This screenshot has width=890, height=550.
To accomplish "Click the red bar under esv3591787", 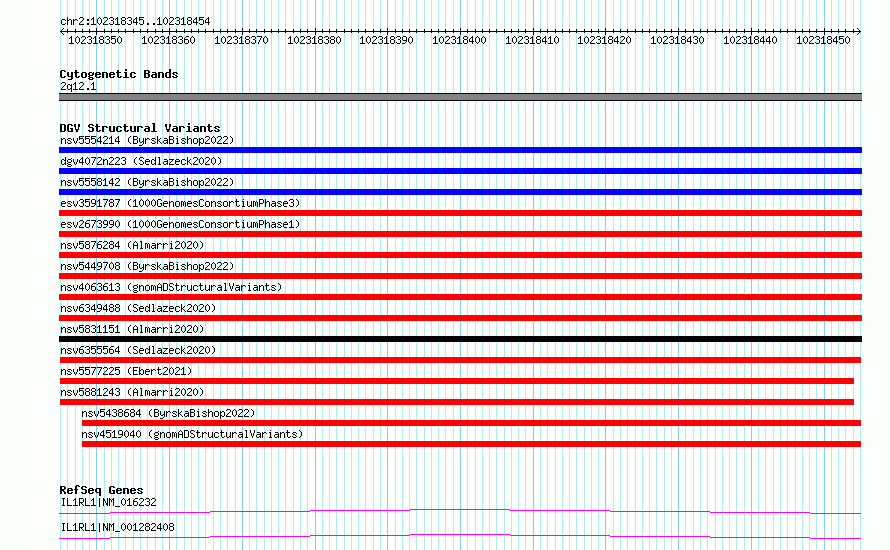I will (460, 213).
